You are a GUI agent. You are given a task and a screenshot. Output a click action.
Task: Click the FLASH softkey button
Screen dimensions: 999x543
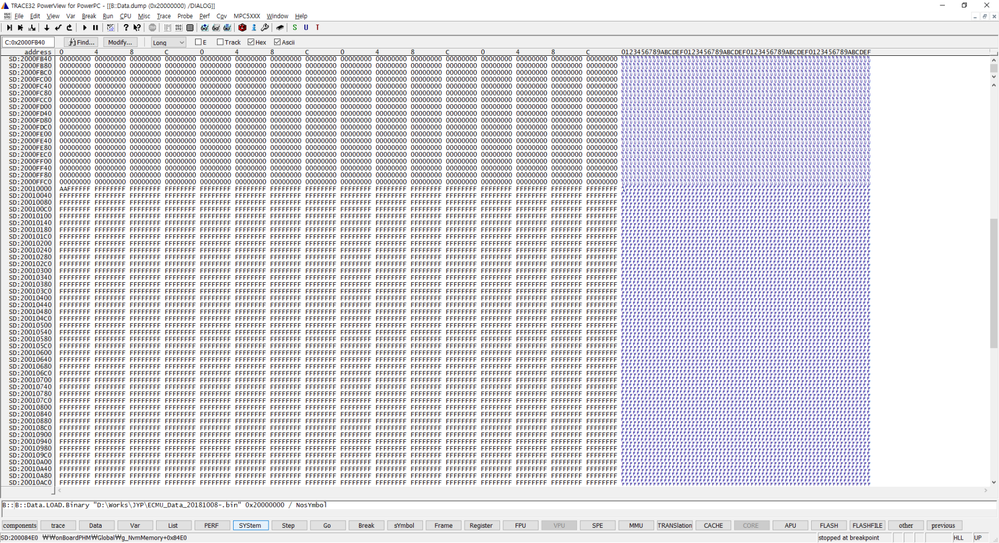[x=828, y=526]
